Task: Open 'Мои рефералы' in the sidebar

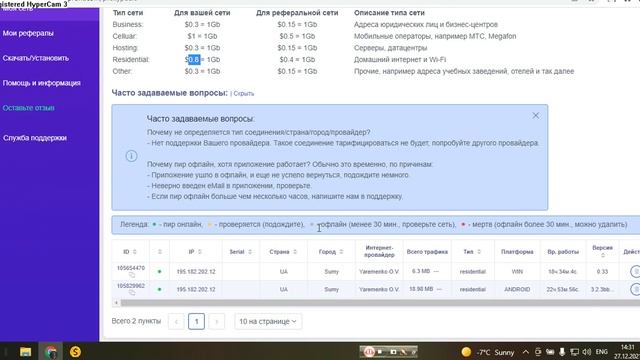Action: [28, 33]
